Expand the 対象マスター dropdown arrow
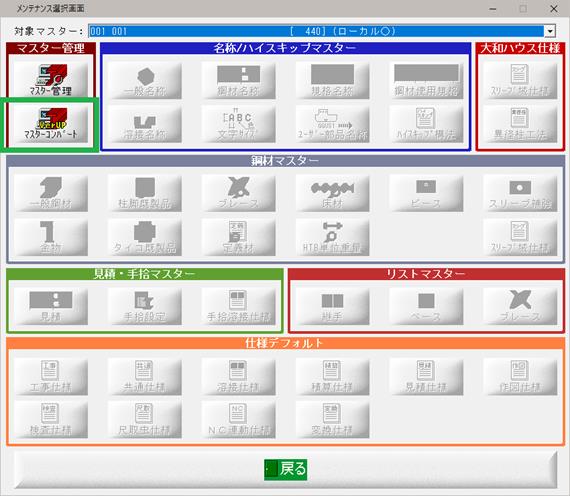This screenshot has height=496, width=570. tap(550, 31)
